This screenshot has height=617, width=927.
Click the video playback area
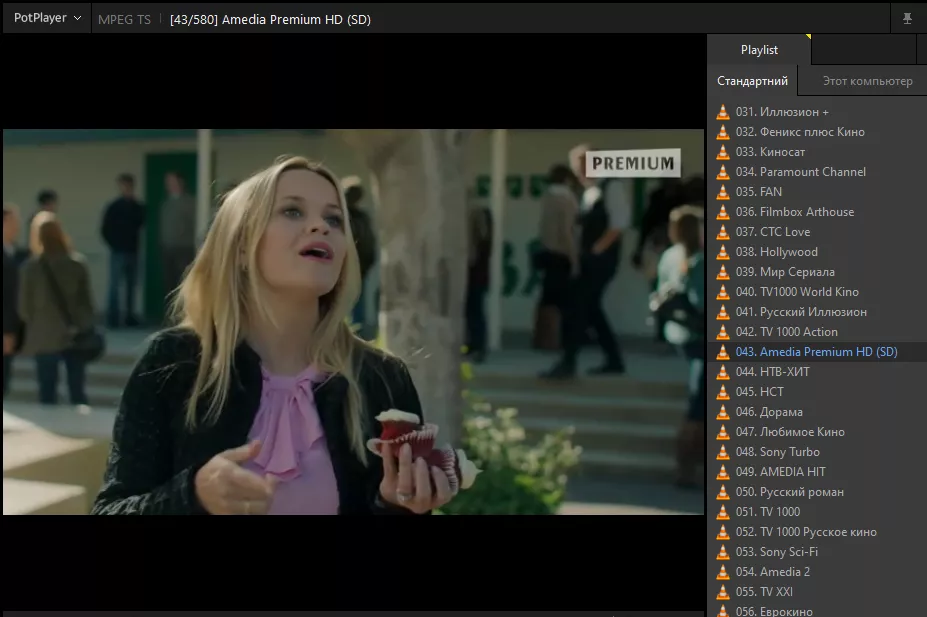point(354,322)
